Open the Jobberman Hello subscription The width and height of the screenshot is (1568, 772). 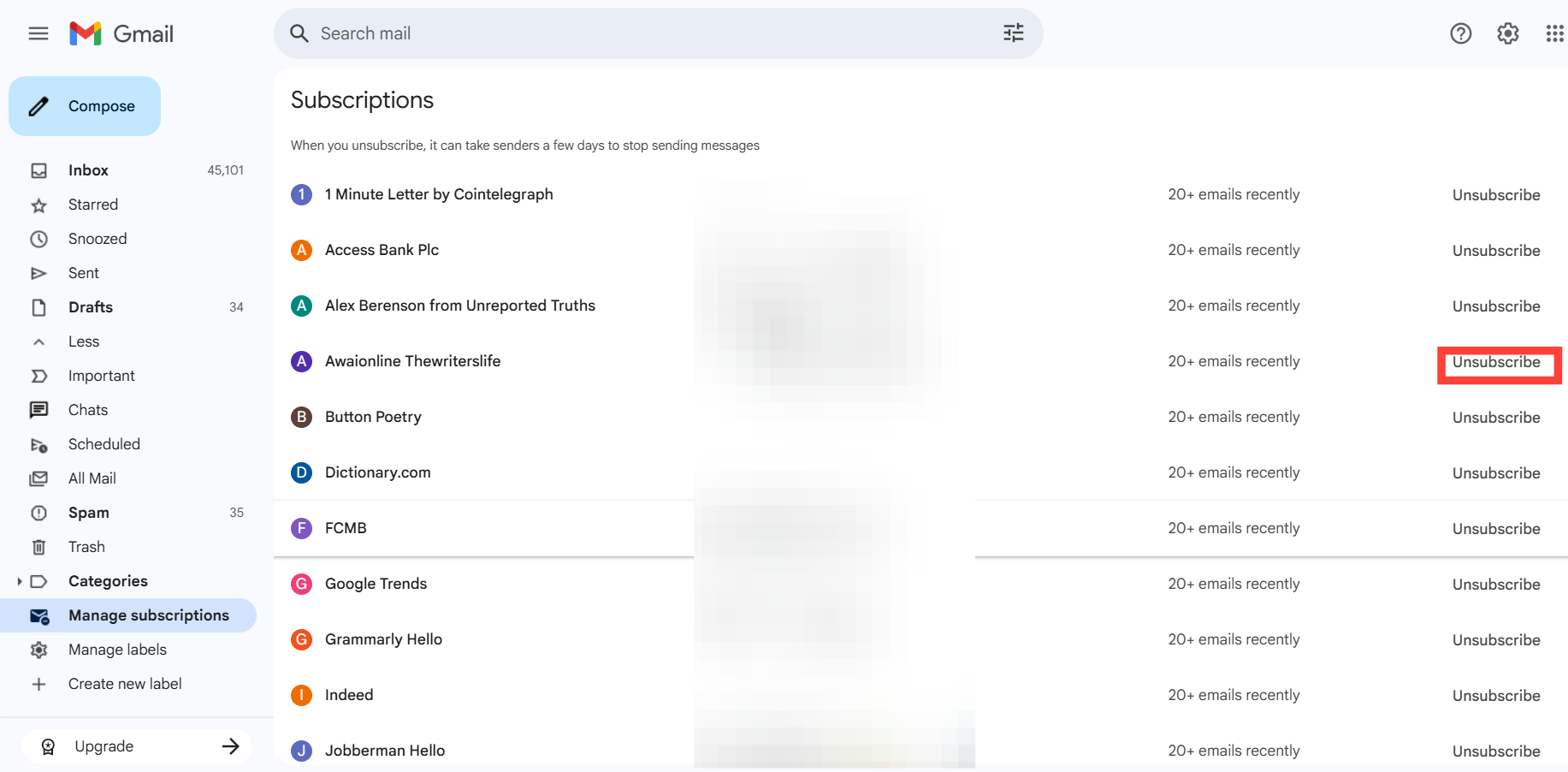(x=385, y=751)
